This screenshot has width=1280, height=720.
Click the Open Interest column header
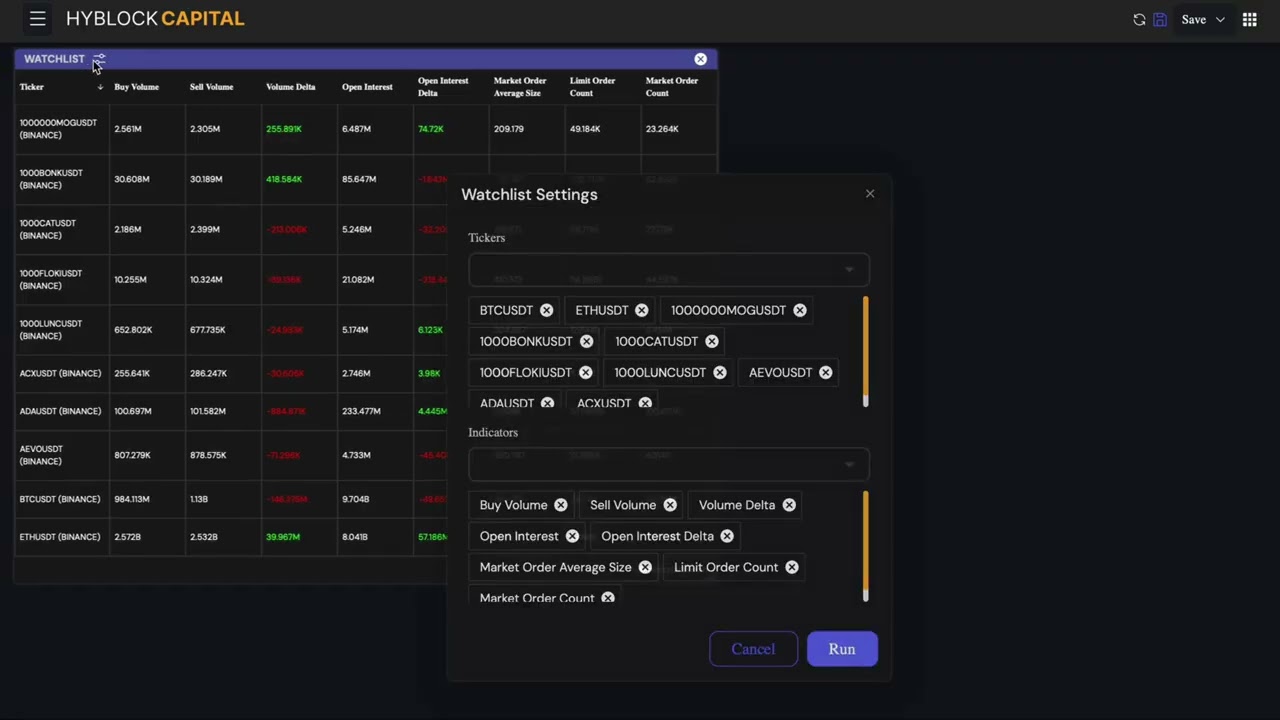click(x=367, y=87)
